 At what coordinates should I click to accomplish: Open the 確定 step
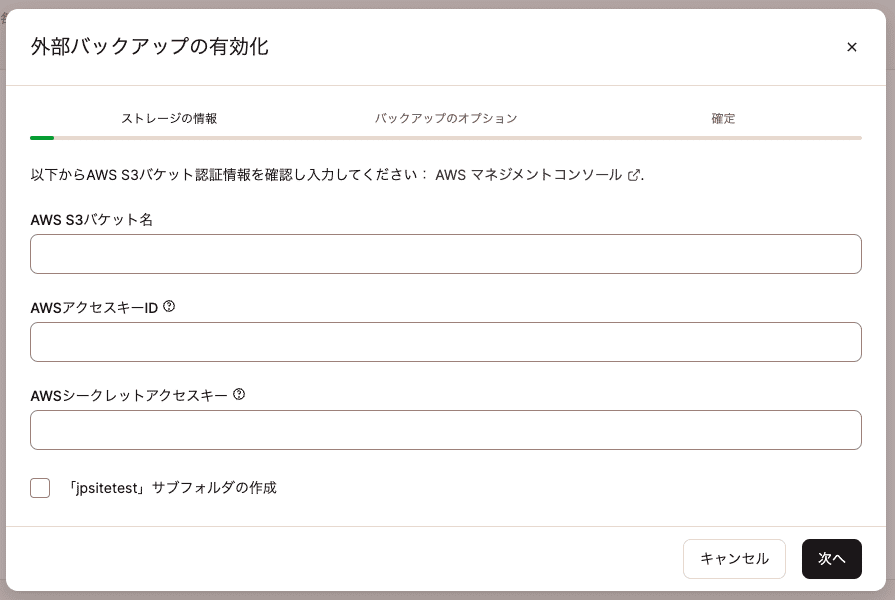(723, 118)
